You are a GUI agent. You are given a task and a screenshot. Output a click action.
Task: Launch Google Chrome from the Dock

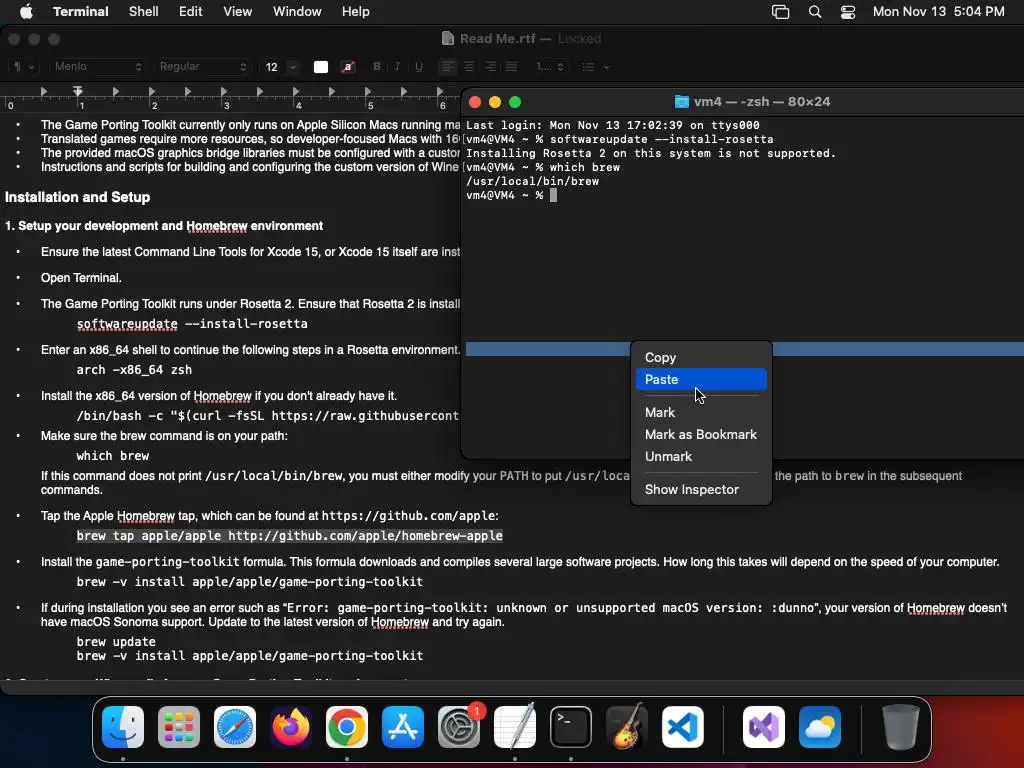click(346, 727)
